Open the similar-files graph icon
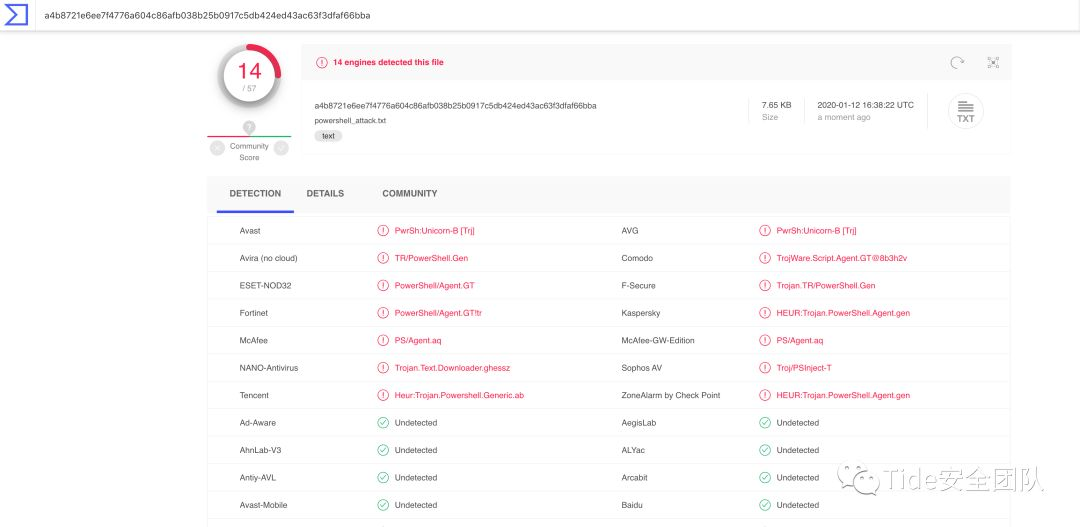The height and width of the screenshot is (527, 1080). click(x=993, y=62)
